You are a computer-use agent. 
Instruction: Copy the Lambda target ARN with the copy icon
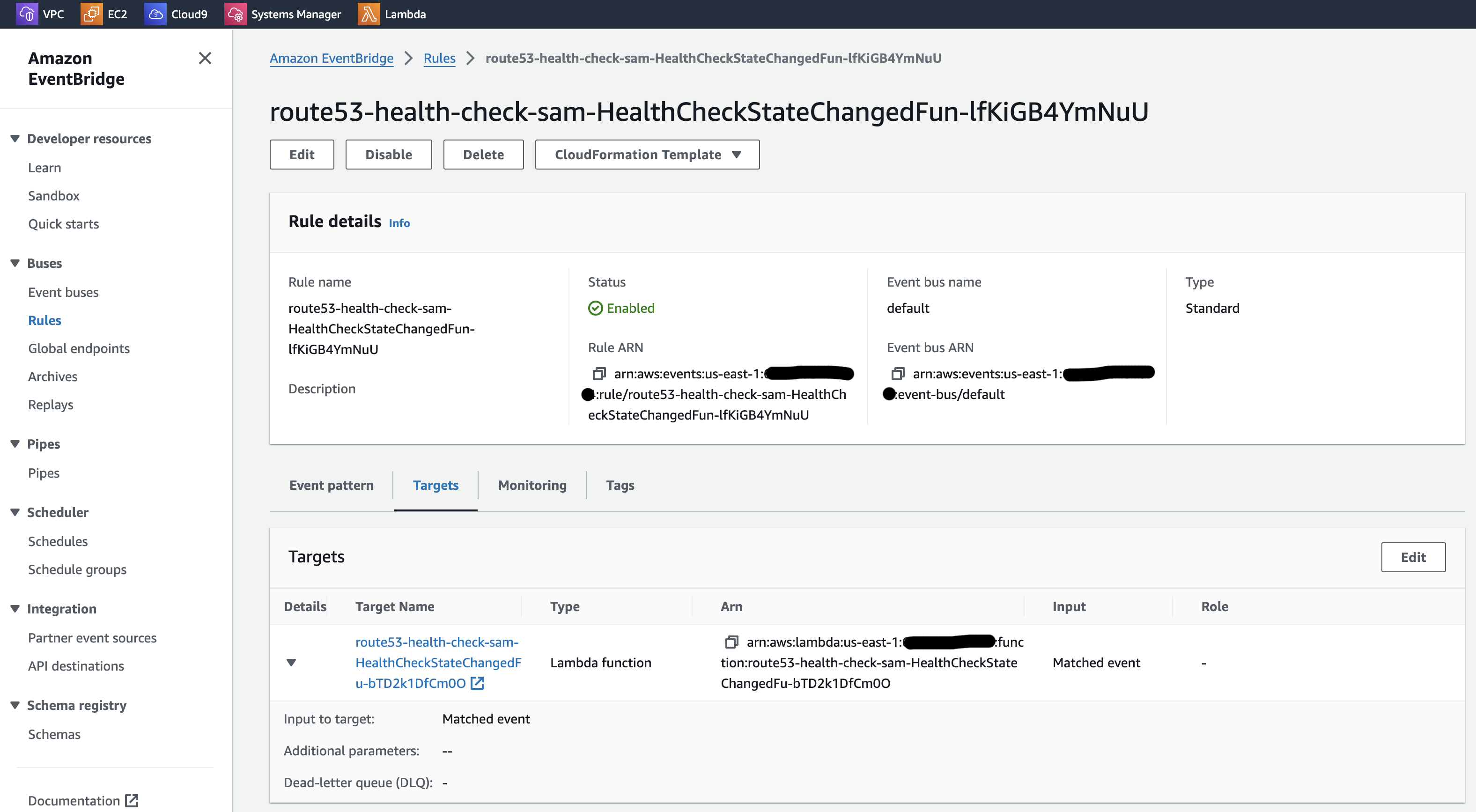point(731,642)
